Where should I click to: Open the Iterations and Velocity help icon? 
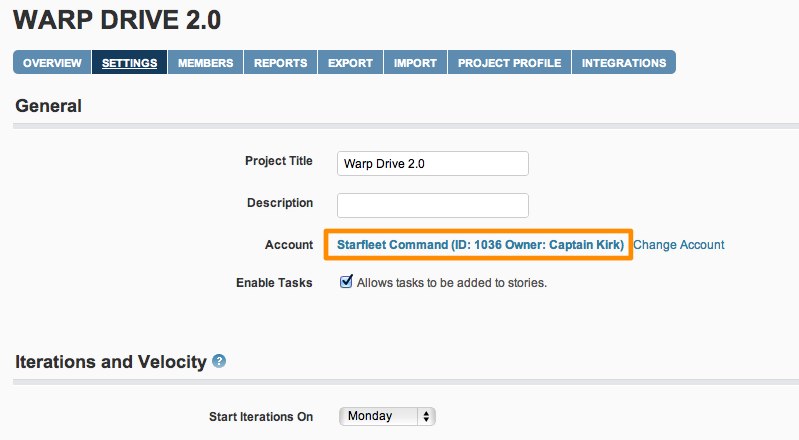click(219, 361)
